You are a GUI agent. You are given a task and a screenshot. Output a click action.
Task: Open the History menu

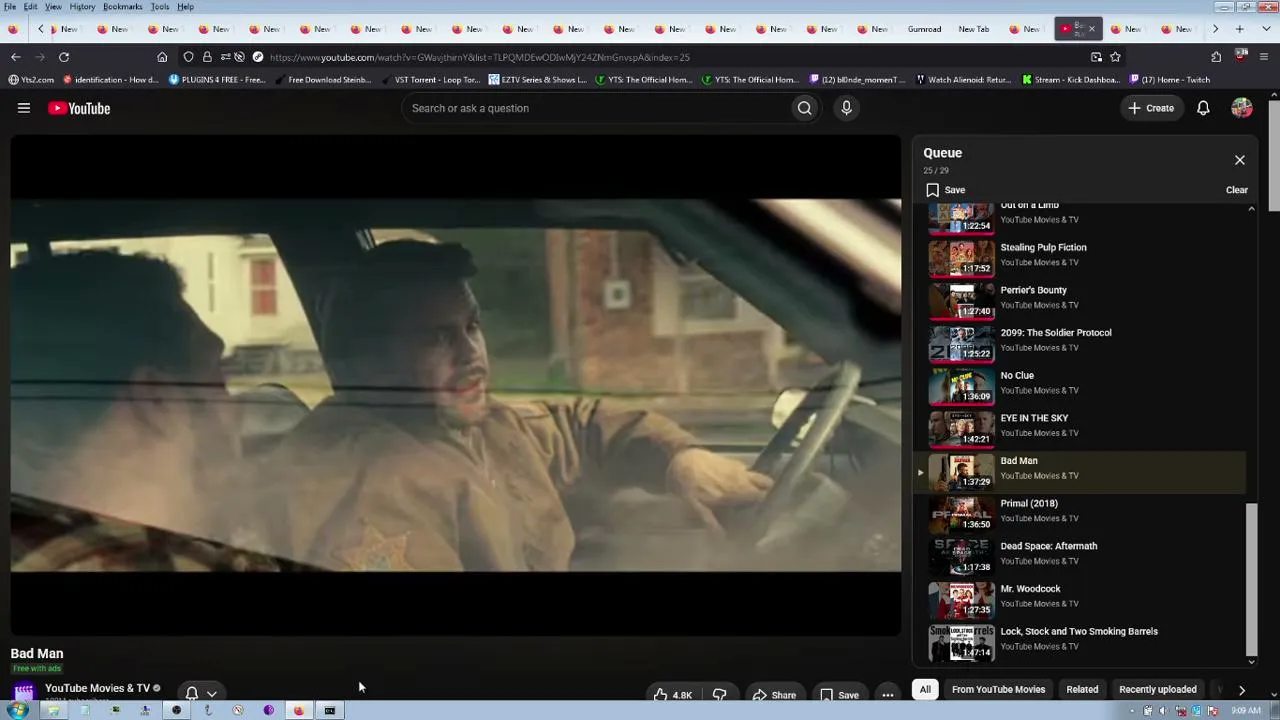[x=82, y=7]
